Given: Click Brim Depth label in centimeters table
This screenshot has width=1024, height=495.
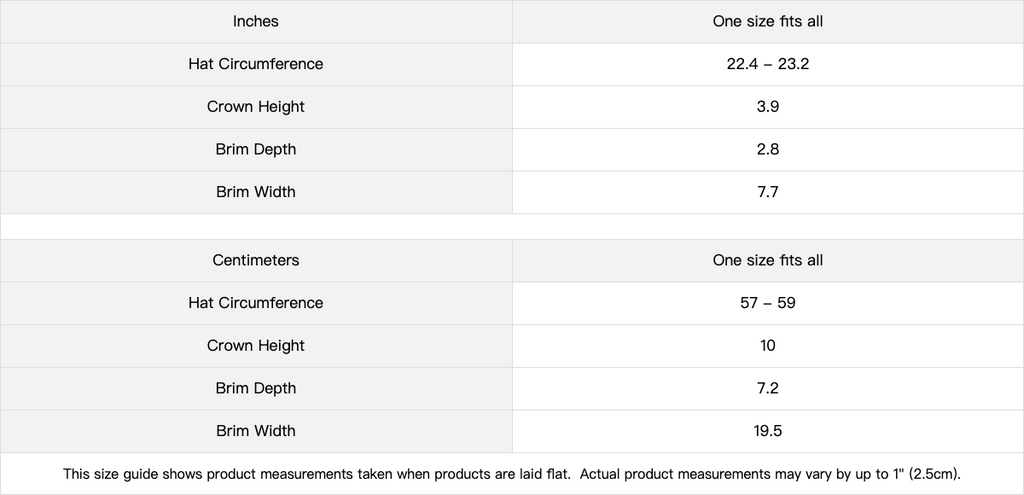Looking at the screenshot, I should click(256, 389).
